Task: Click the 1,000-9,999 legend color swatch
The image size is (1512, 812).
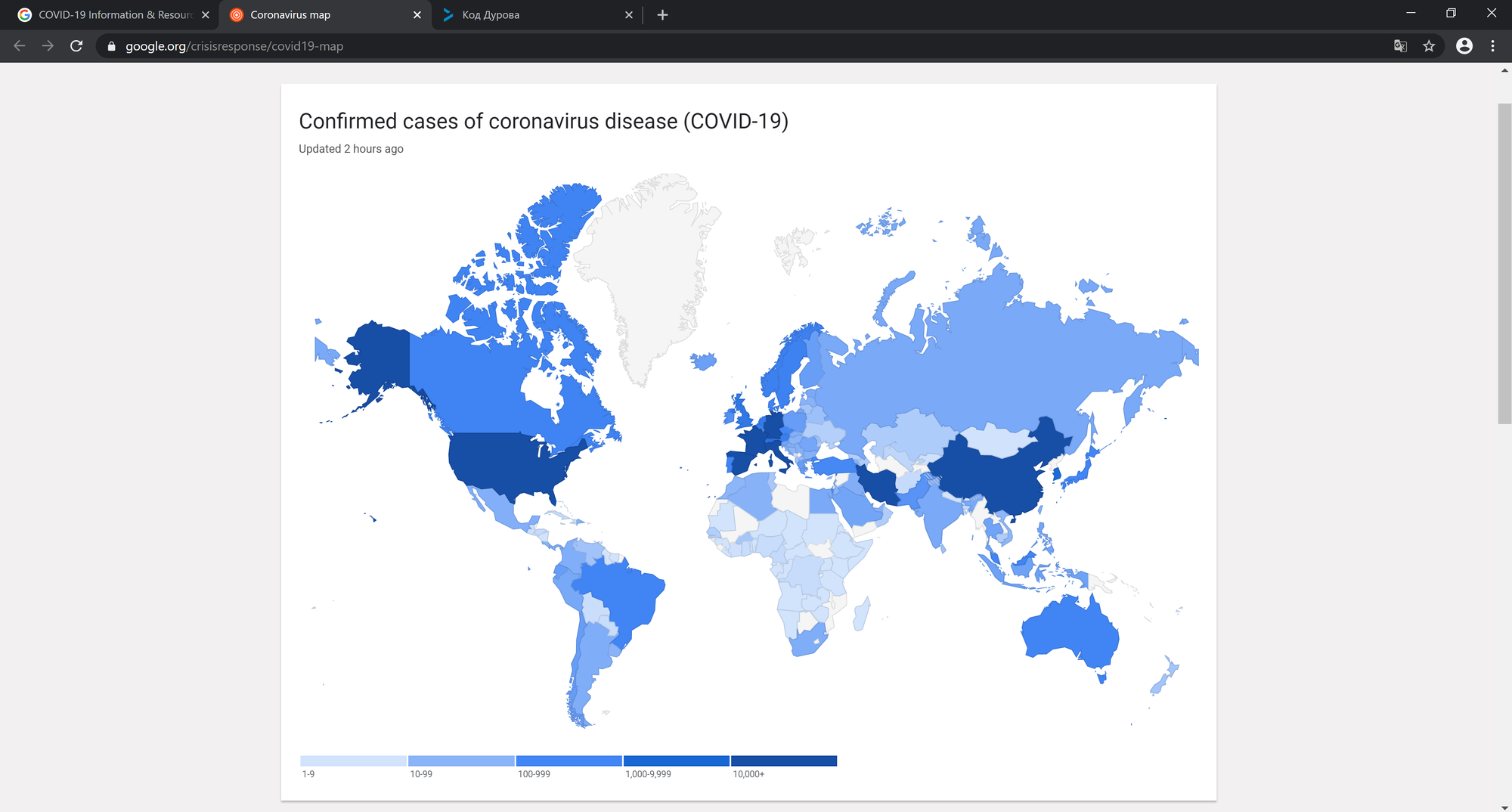Action: [677, 761]
